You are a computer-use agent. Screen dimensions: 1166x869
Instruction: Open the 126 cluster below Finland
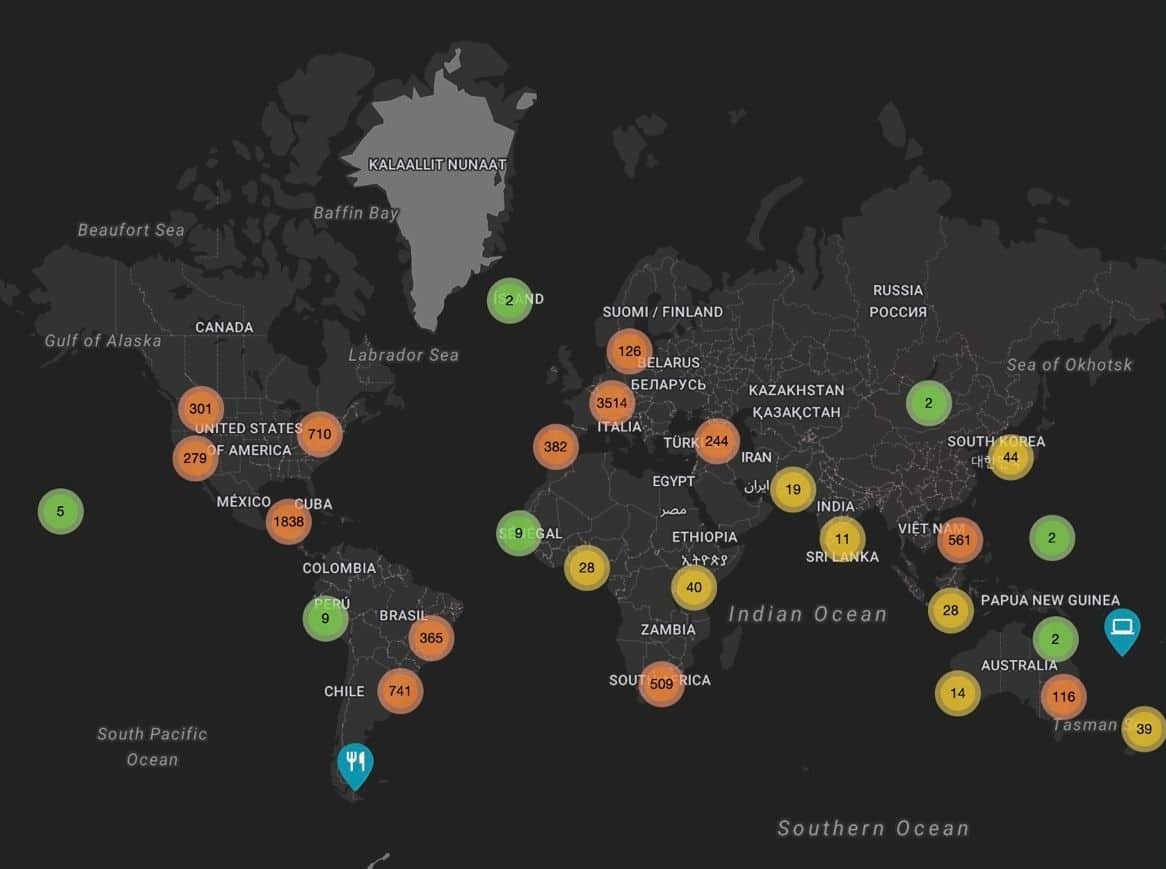tap(629, 351)
